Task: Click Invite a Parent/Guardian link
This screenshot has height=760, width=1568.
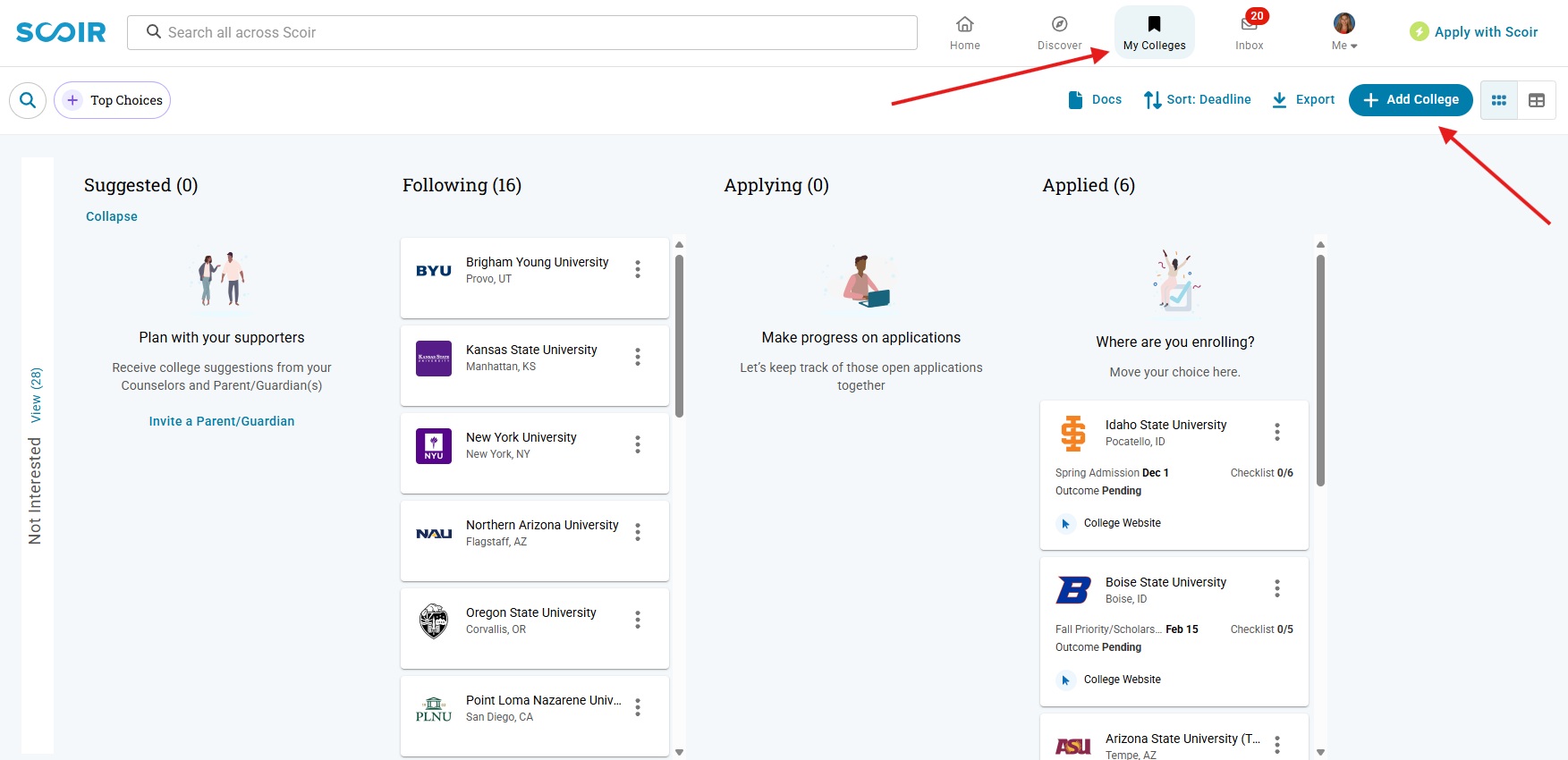Action: pyautogui.click(x=222, y=421)
